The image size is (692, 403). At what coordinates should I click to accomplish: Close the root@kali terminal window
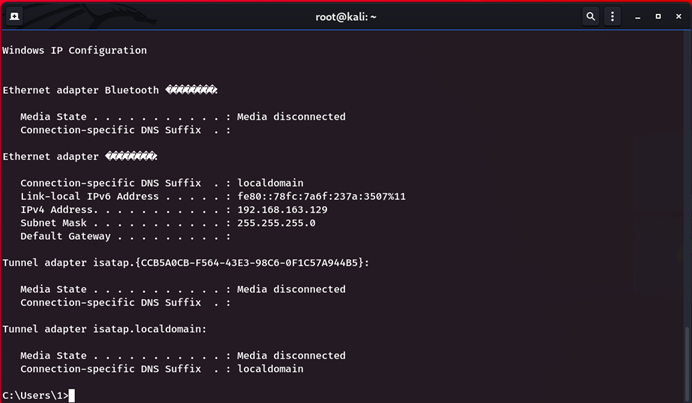[677, 17]
